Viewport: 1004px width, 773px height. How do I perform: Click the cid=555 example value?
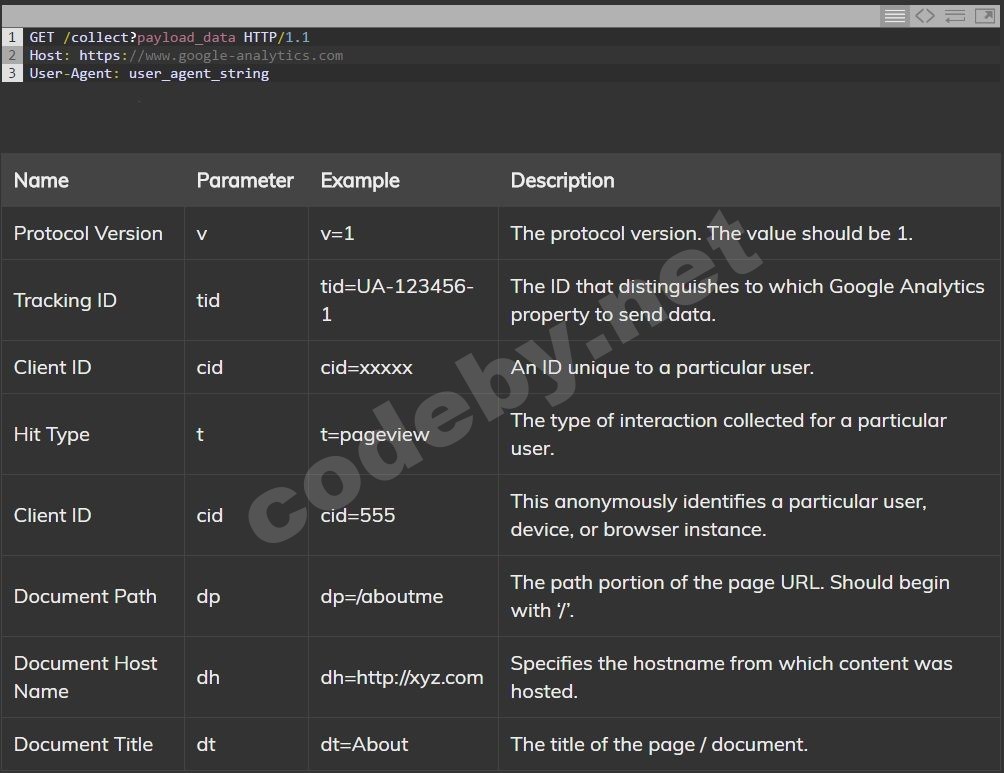pos(358,516)
